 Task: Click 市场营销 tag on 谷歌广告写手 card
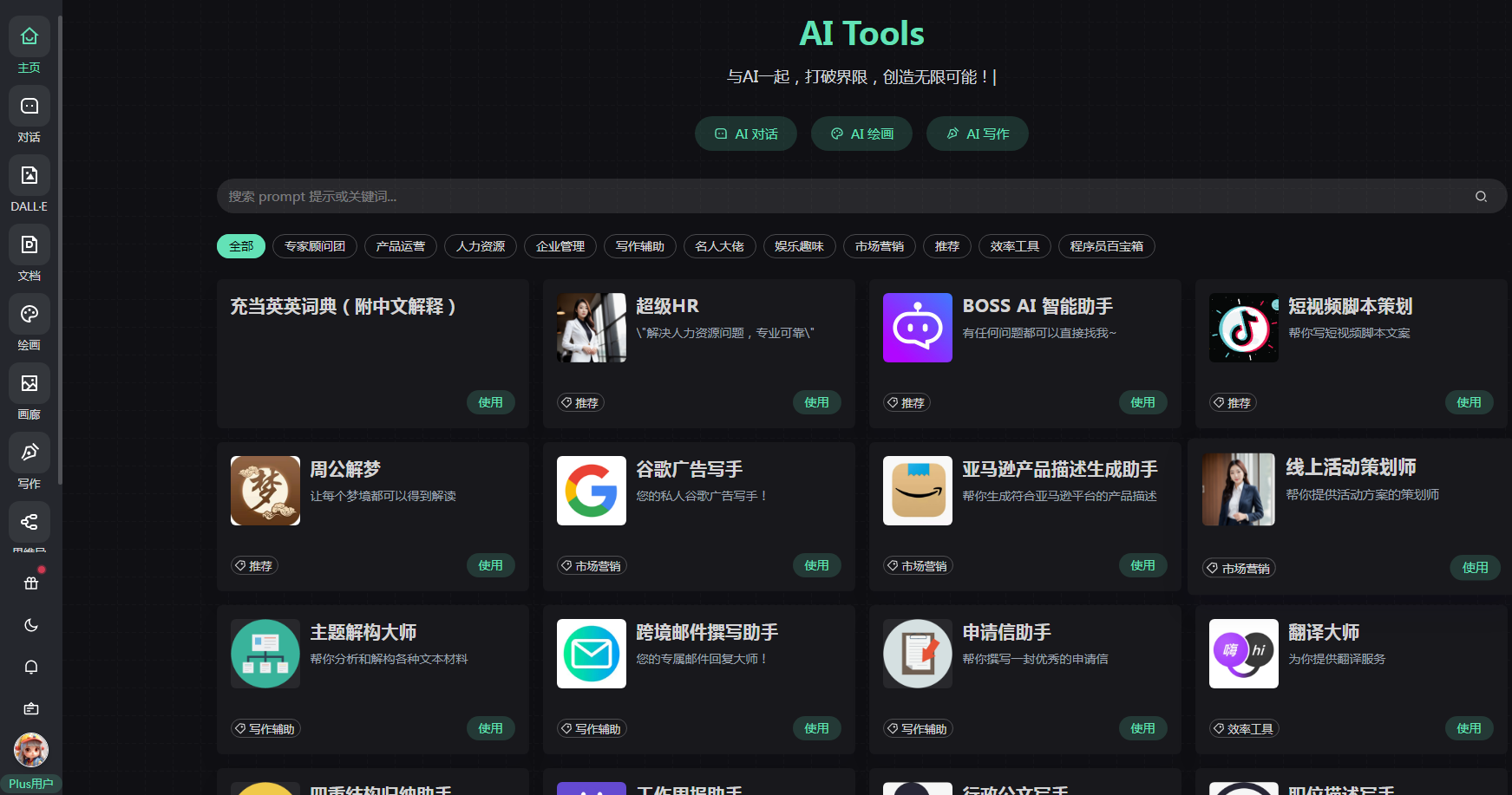click(x=592, y=566)
